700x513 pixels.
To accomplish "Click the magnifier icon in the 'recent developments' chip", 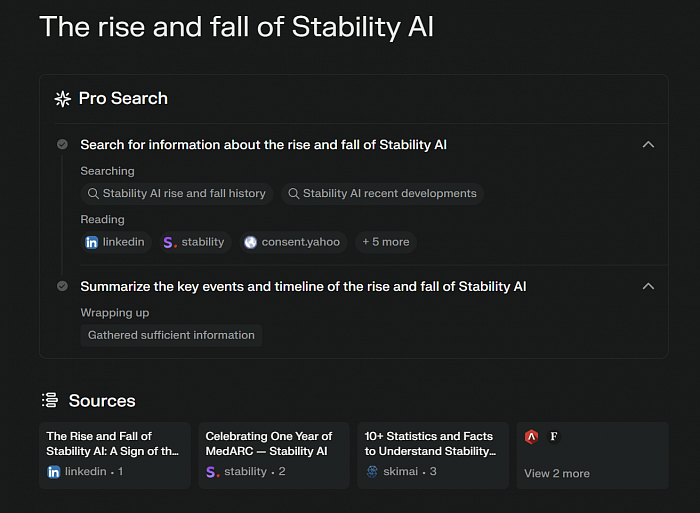I will pyautogui.click(x=293, y=193).
